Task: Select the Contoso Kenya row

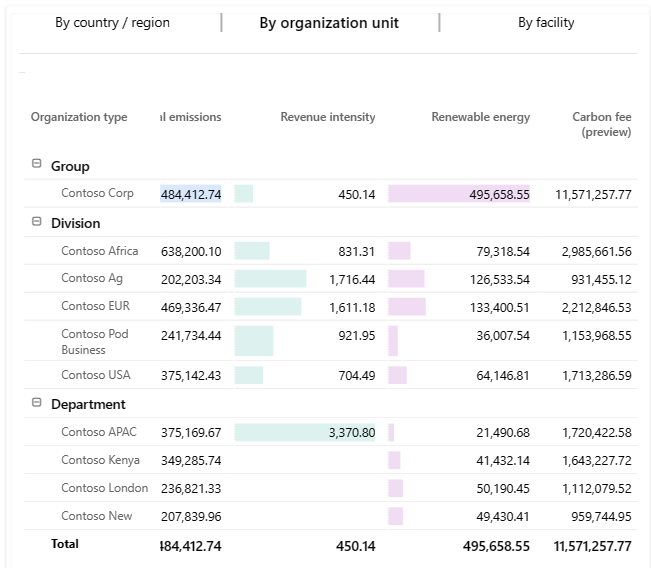Action: point(100,460)
